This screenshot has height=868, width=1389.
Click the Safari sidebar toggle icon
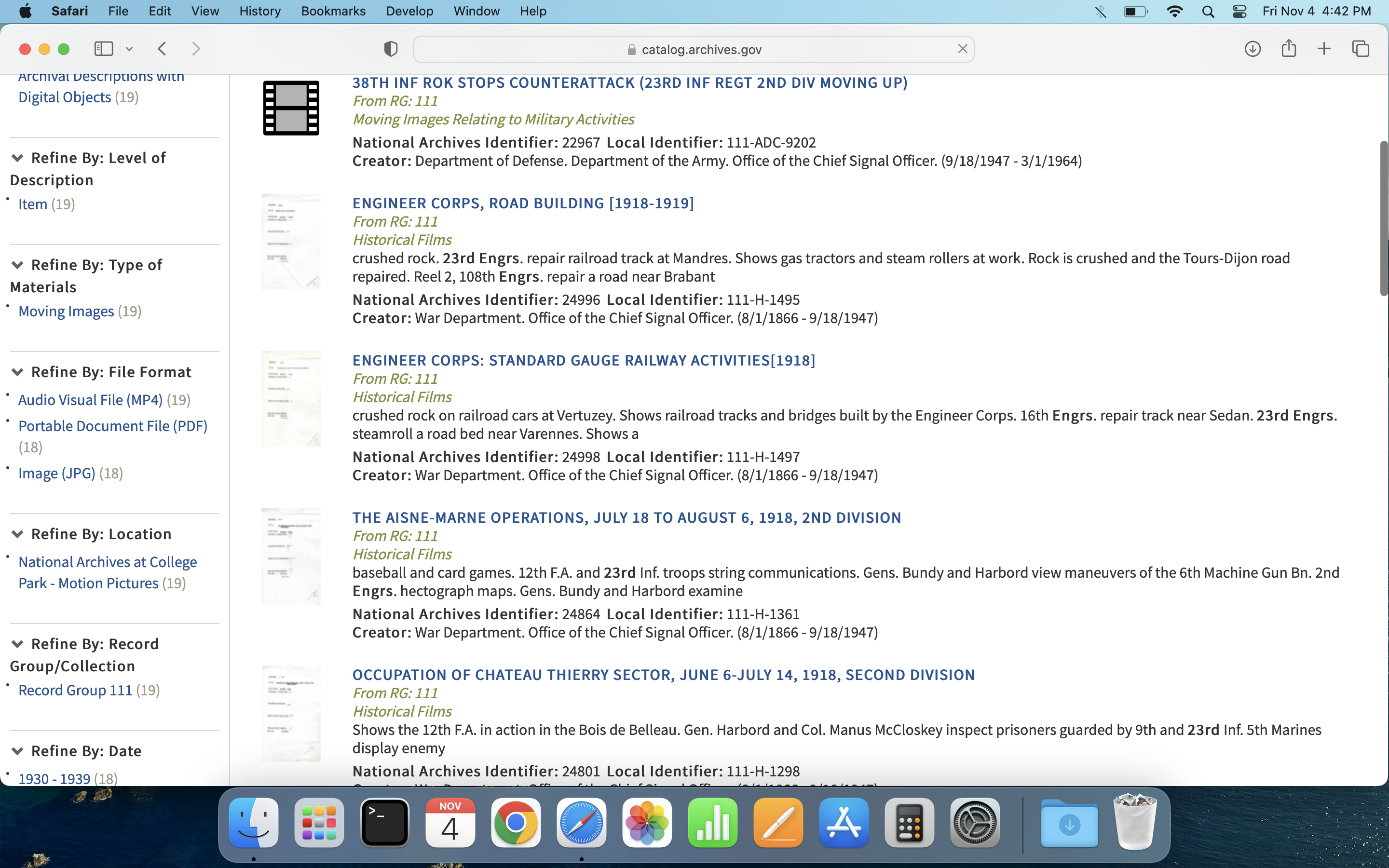pos(103,49)
